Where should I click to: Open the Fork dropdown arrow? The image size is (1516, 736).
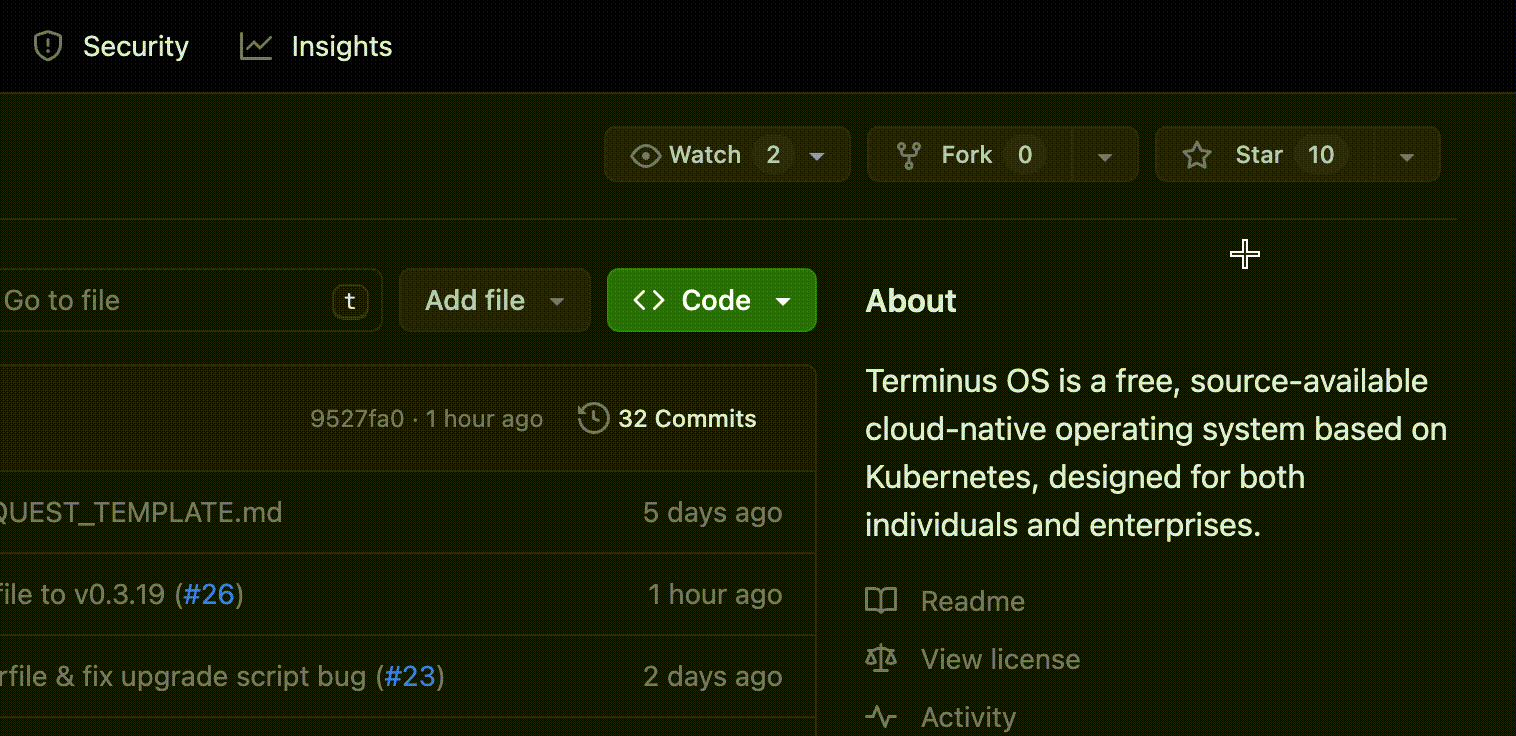tap(1105, 155)
